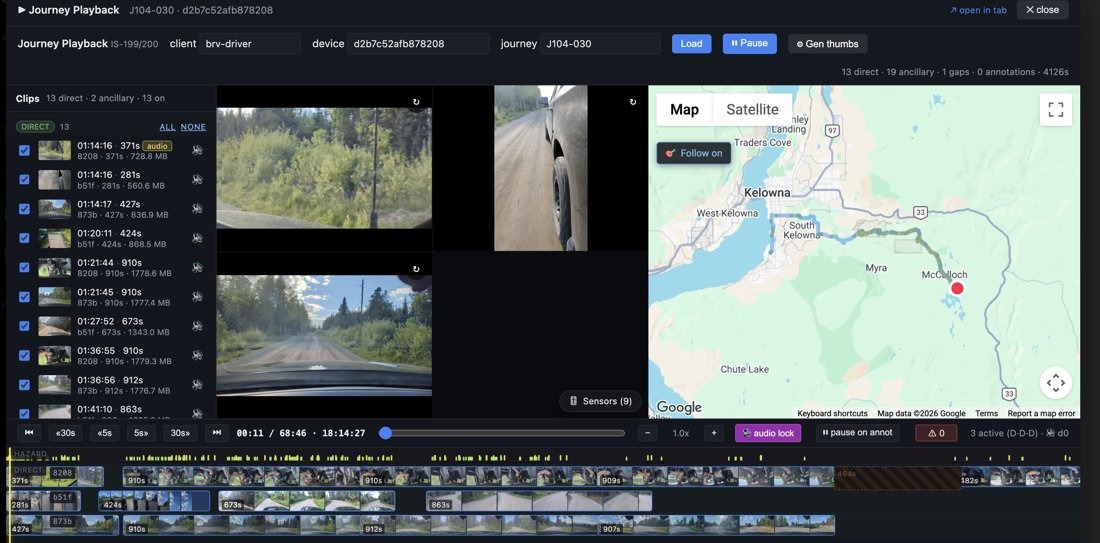
Task: Open thumbnail of 01:20:11 424s clip
Action: click(x=54, y=238)
